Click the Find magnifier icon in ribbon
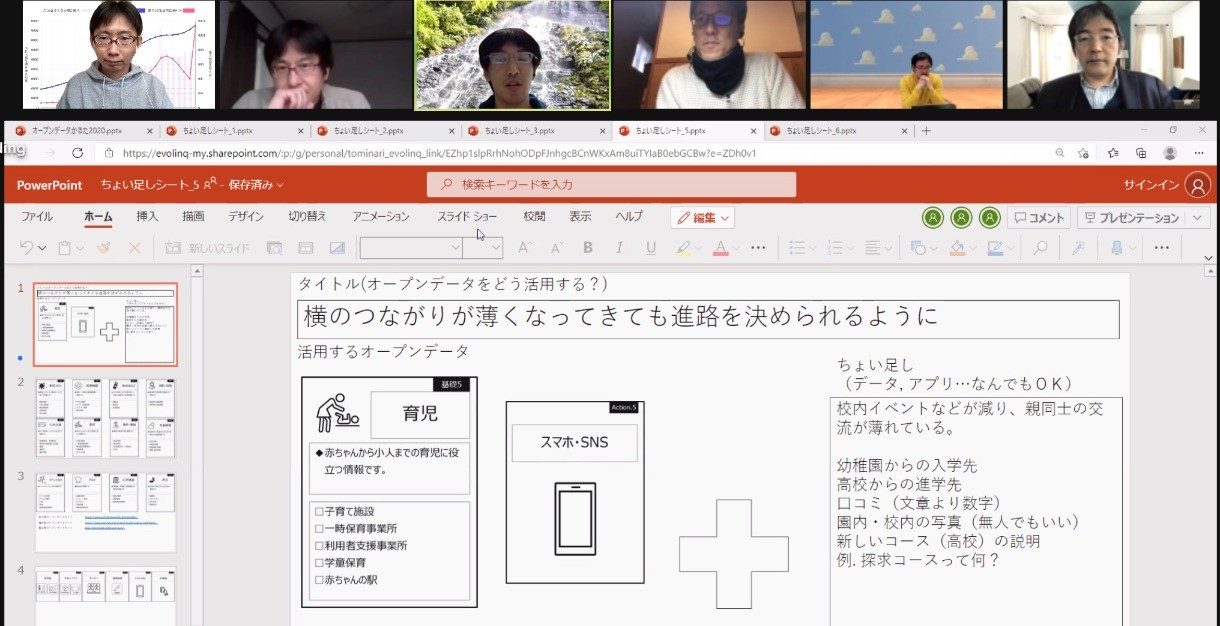This screenshot has width=1220, height=626. pyautogui.click(x=1040, y=248)
